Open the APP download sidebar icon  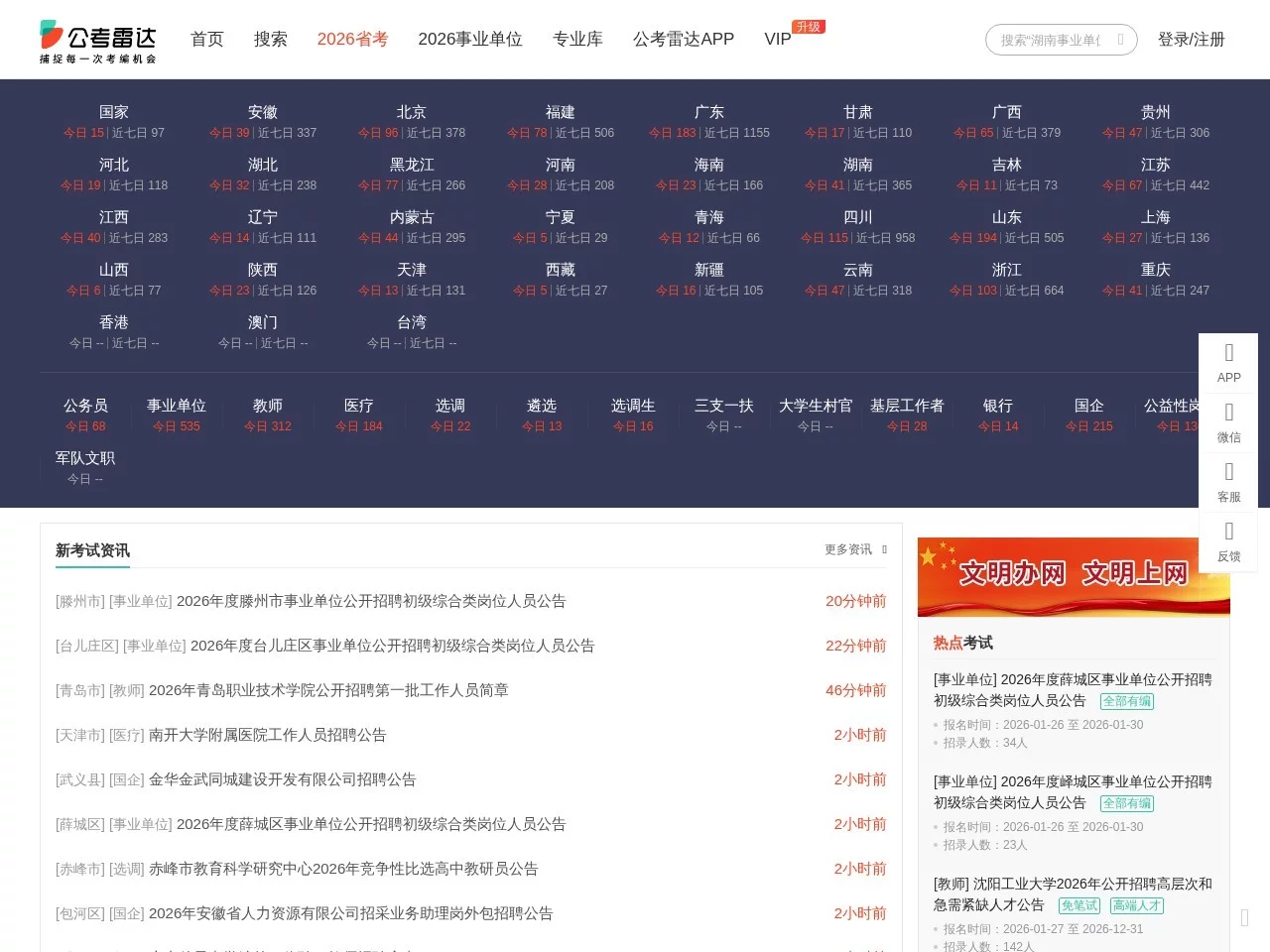click(1228, 363)
